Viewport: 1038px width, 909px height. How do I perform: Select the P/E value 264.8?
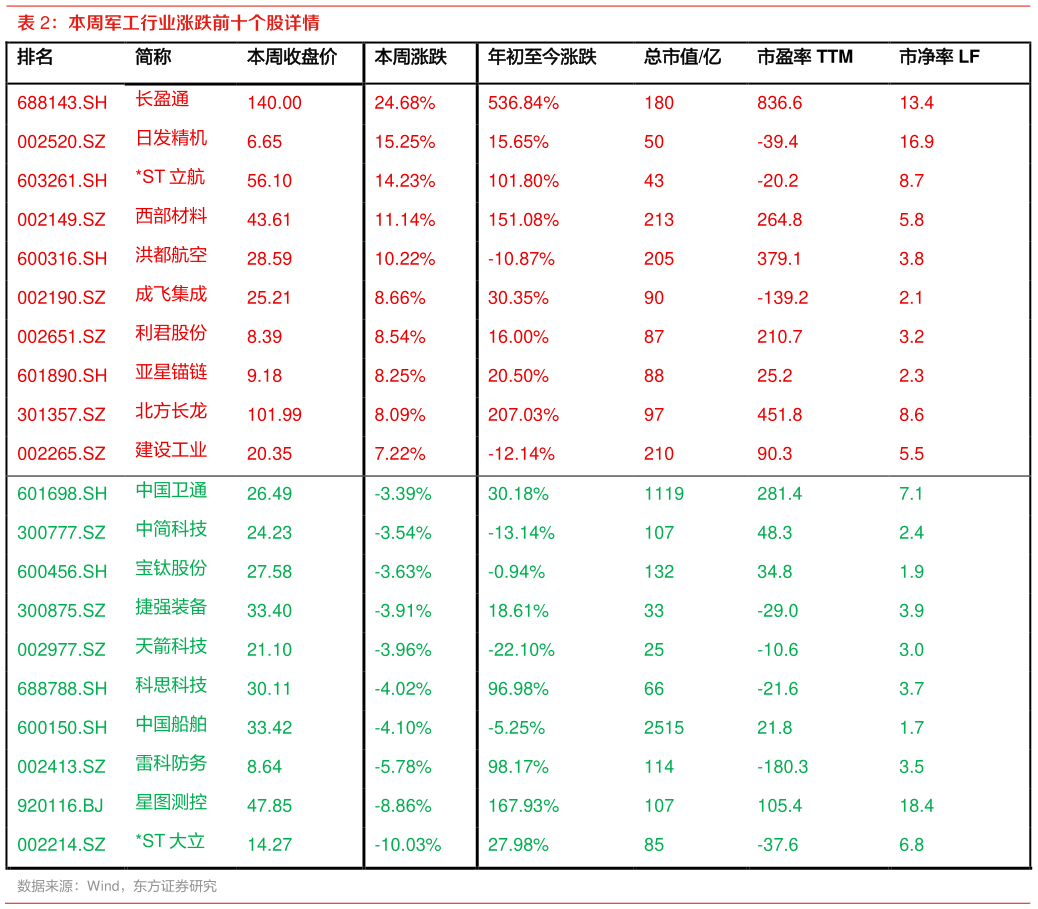(x=780, y=220)
